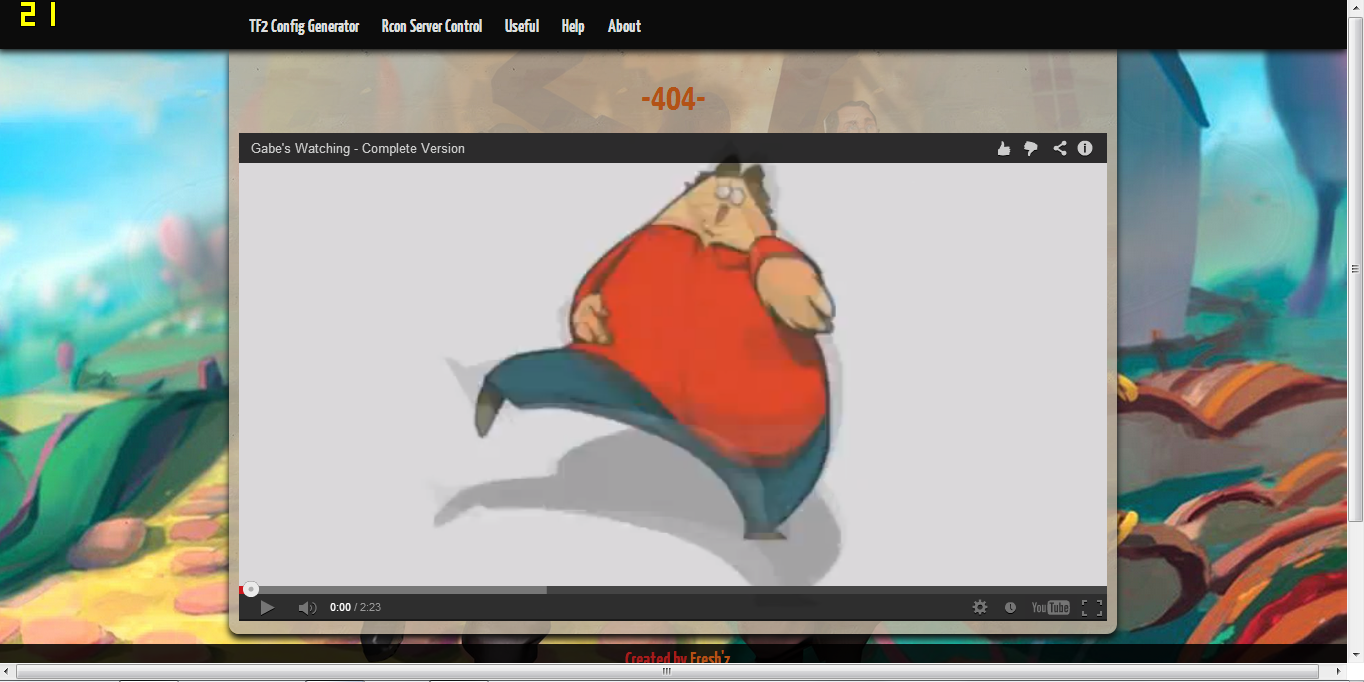1364x682 pixels.
Task: Dislike the video with thumbs down icon
Action: tap(1031, 148)
